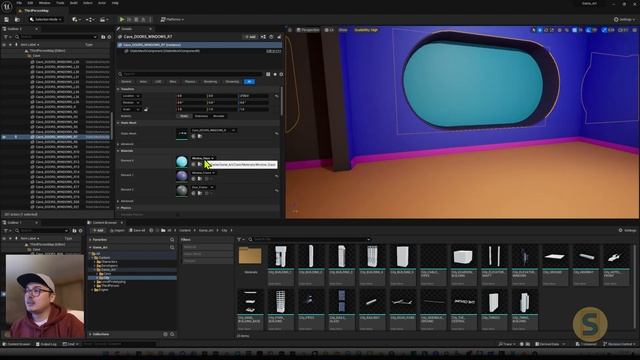The width and height of the screenshot is (640, 360).
Task: Click the Door_Frame grey material thumbnail
Action: click(182, 190)
